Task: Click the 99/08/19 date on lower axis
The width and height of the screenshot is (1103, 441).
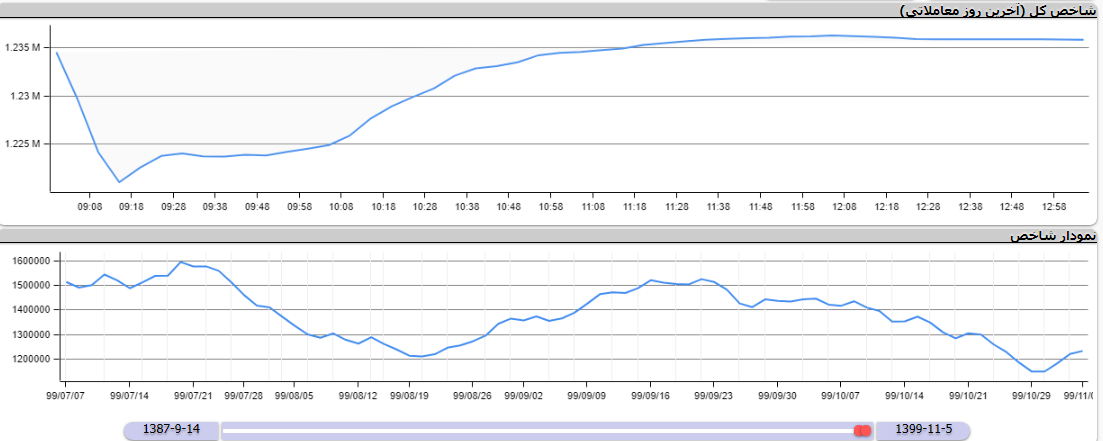Action: coord(408,395)
